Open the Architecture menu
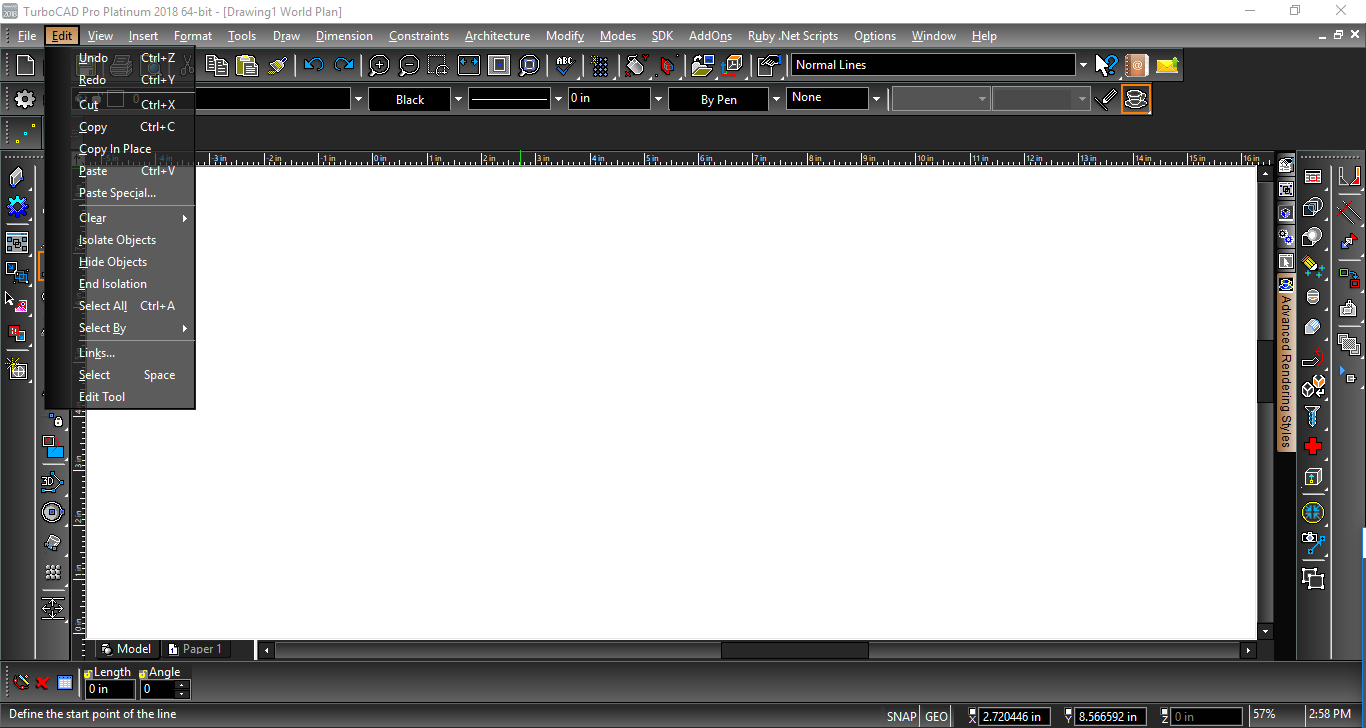The height and width of the screenshot is (728, 1366). tap(497, 36)
